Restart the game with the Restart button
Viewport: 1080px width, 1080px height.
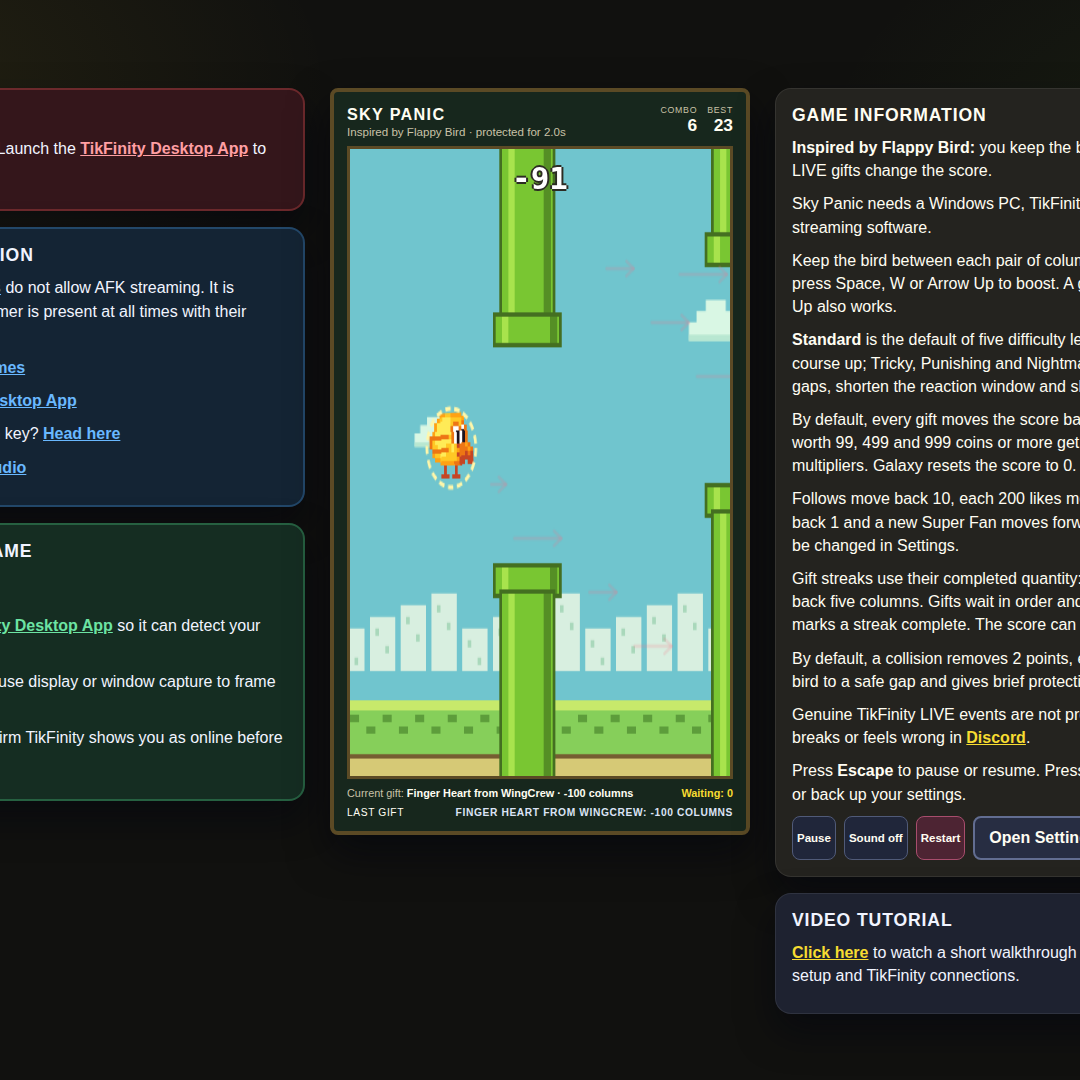point(940,838)
